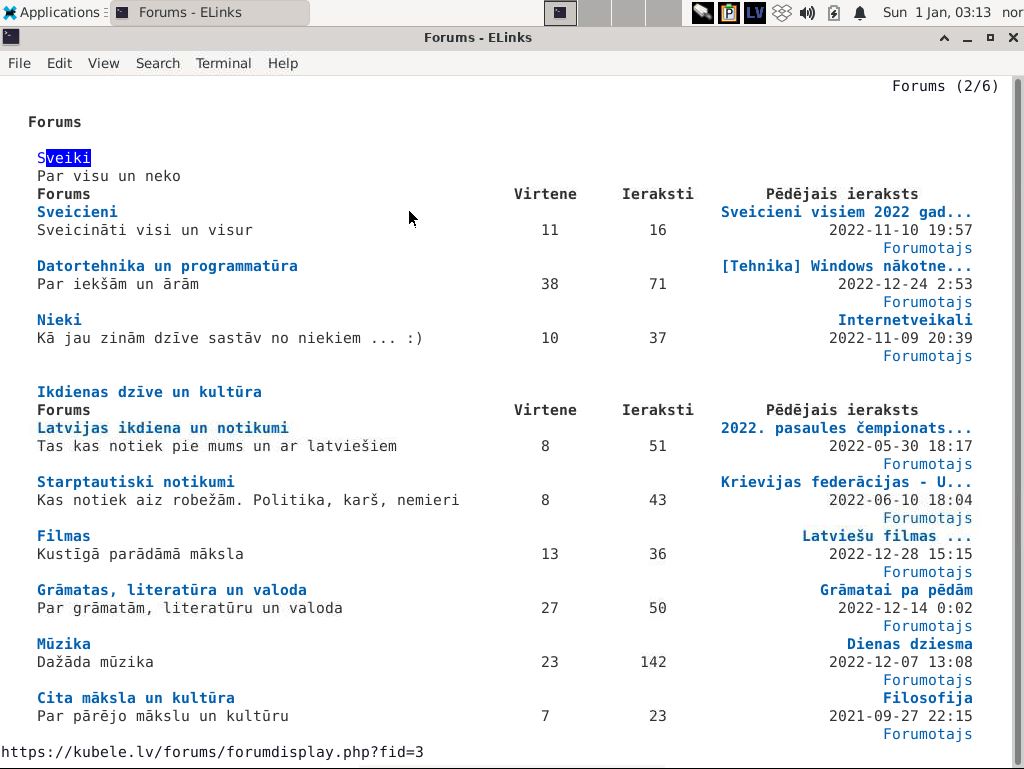Open the Search menu
Viewport: 1024px width, 769px height.
157,63
